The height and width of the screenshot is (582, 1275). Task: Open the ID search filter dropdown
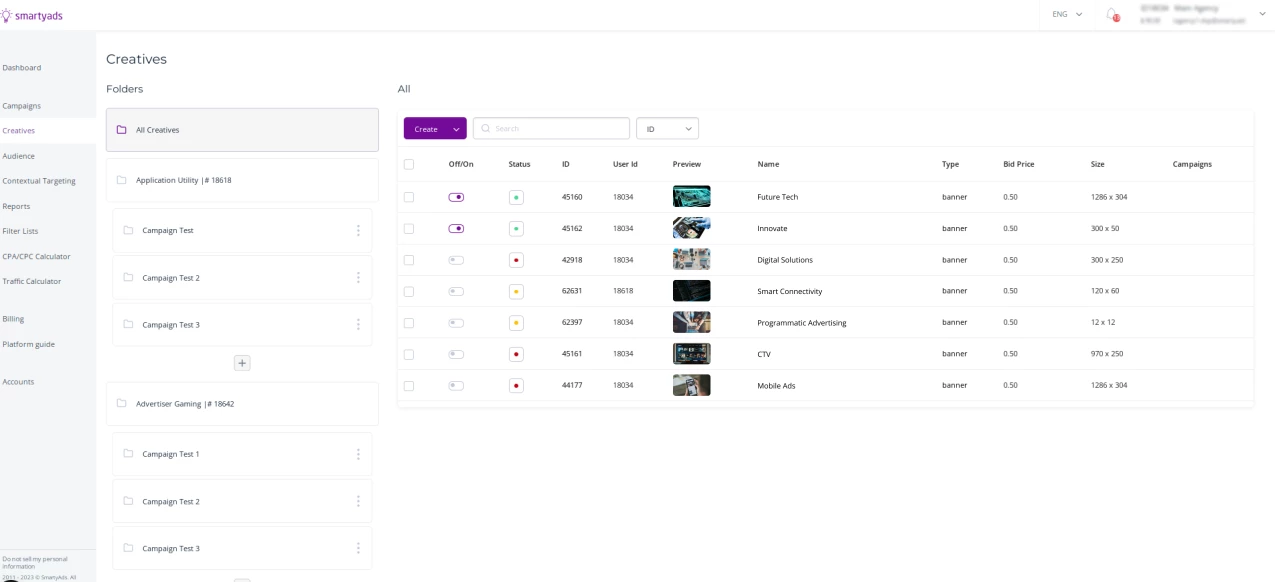(x=667, y=129)
